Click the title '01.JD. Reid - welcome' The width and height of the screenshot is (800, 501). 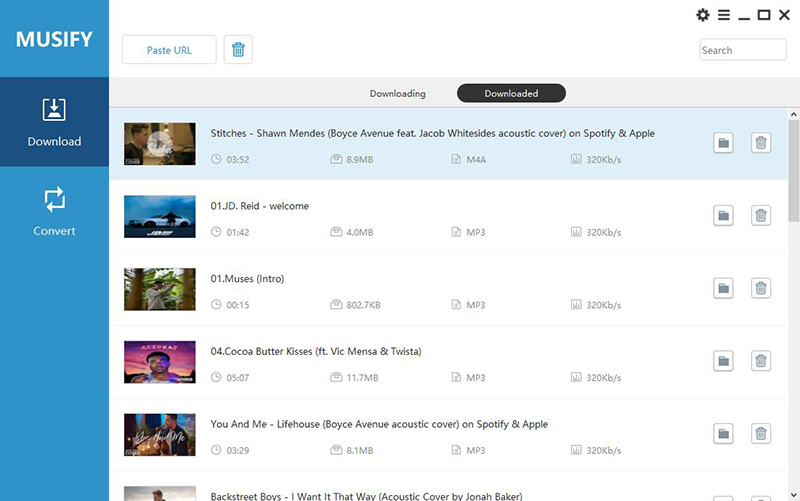pyautogui.click(x=260, y=206)
